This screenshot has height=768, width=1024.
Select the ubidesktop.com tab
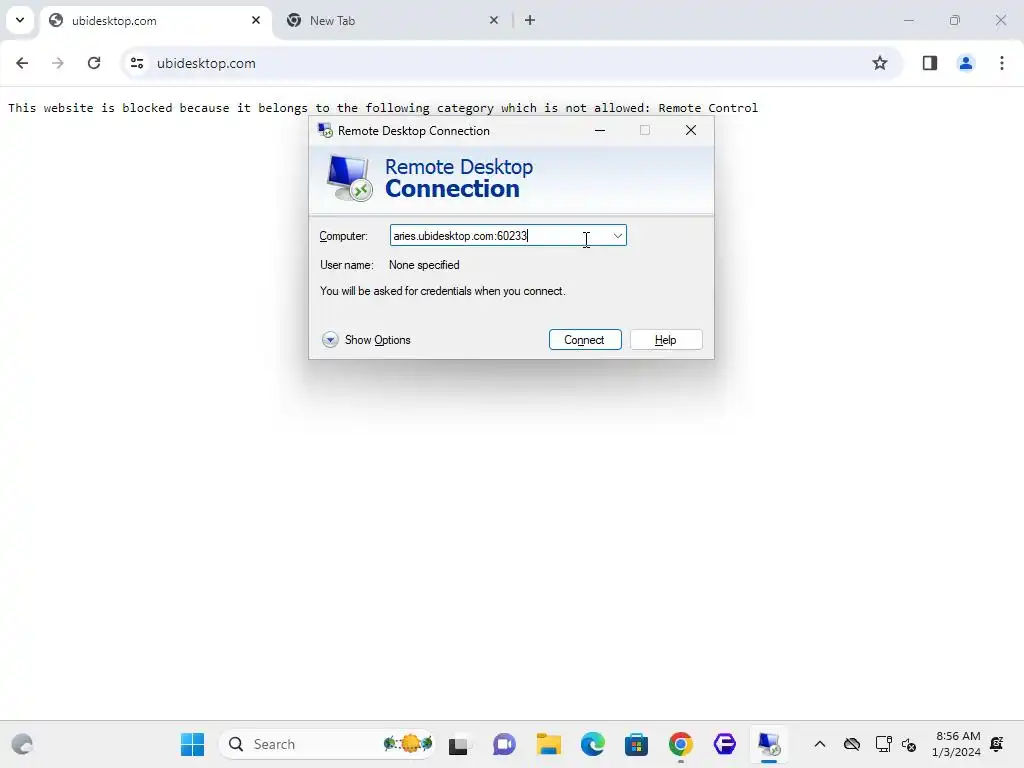coord(157,20)
